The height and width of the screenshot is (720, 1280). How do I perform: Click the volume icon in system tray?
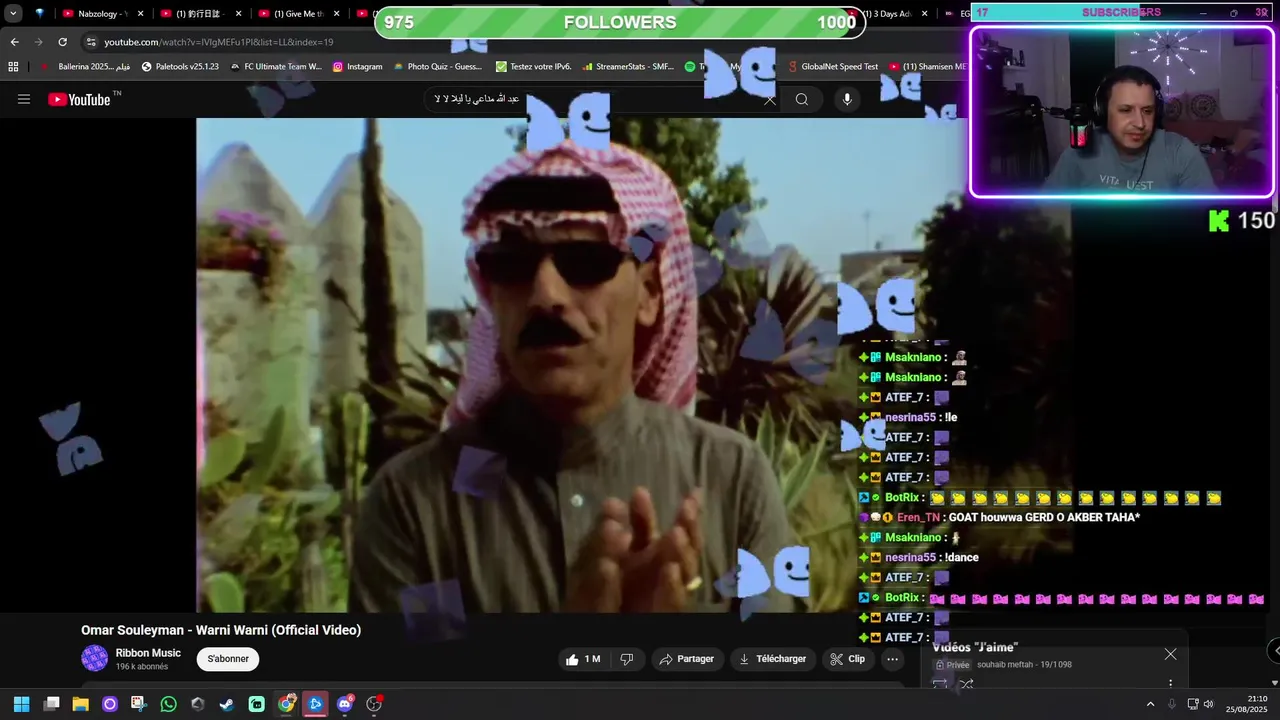[1208, 704]
